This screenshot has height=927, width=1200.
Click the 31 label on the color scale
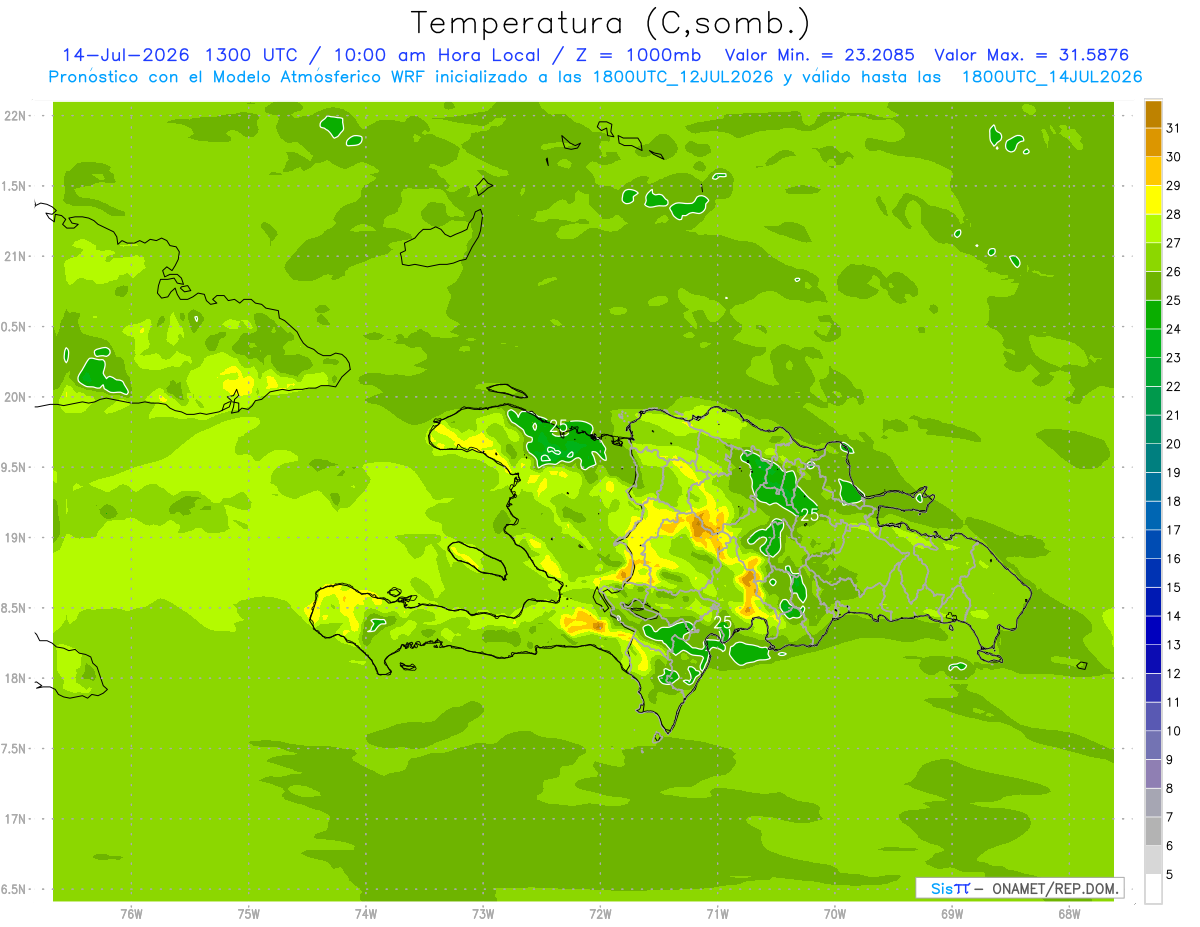(1174, 128)
